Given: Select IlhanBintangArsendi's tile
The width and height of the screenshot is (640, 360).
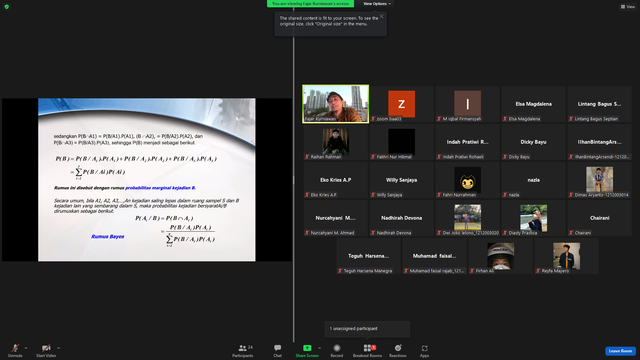Looking at the screenshot, I should [x=600, y=142].
